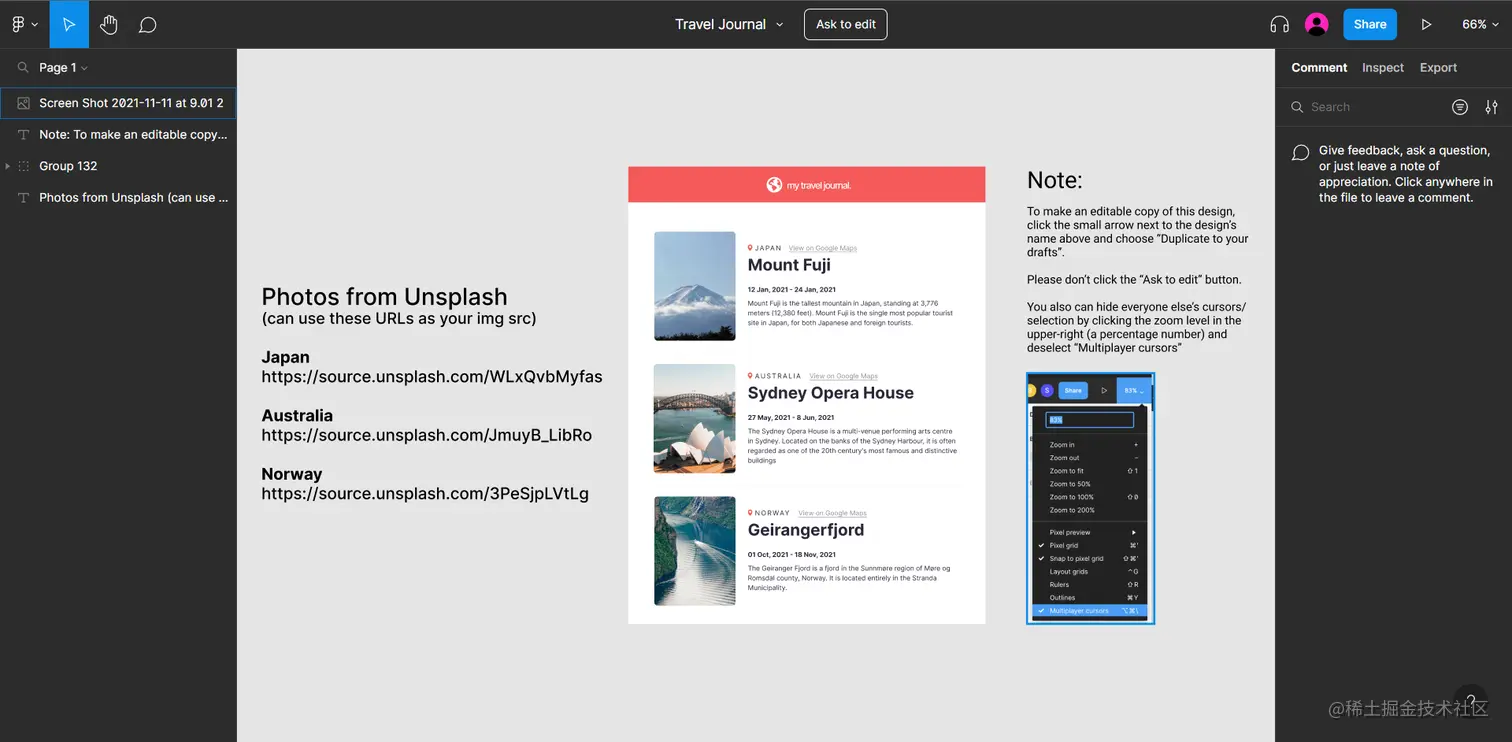Select the Move tool
Image resolution: width=1512 pixels, height=742 pixels.
pos(69,24)
